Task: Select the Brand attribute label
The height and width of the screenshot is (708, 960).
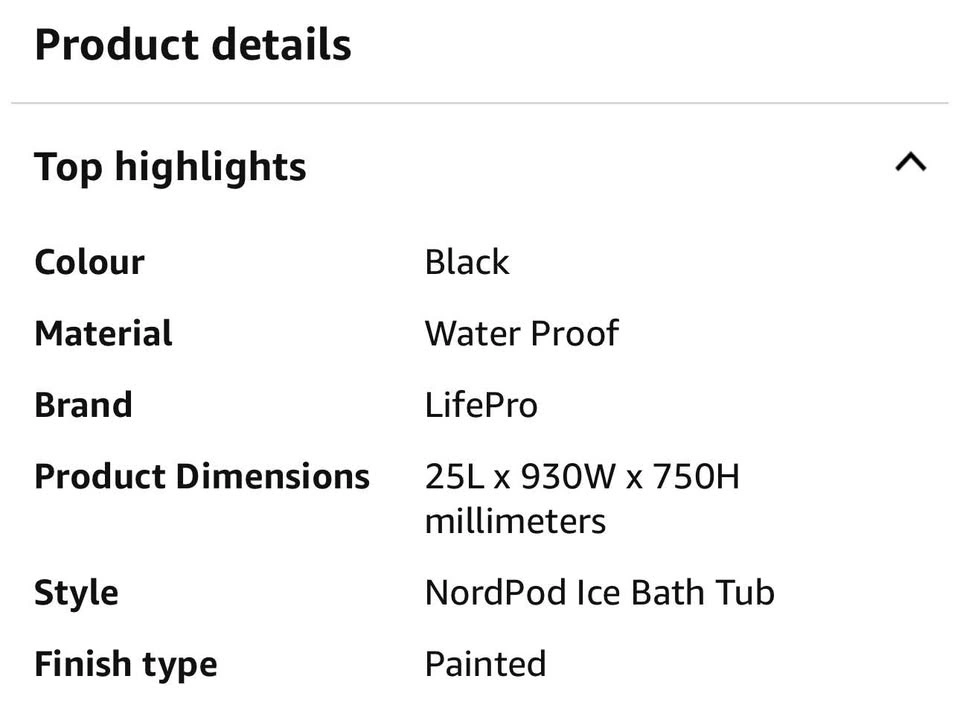Action: pyautogui.click(x=83, y=405)
